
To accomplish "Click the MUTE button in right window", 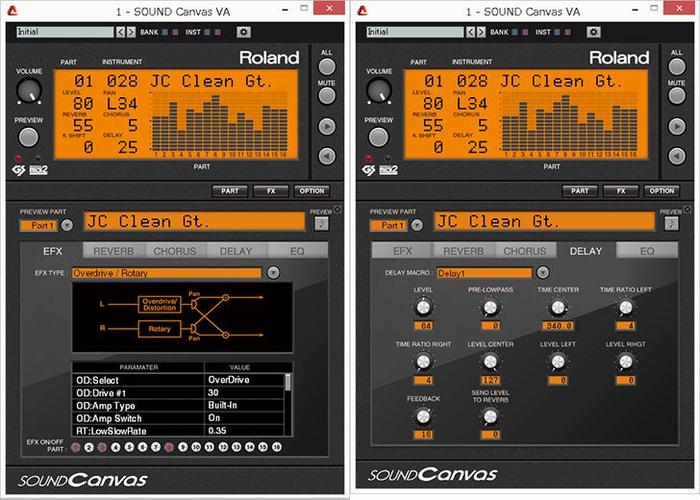I will click(x=677, y=96).
